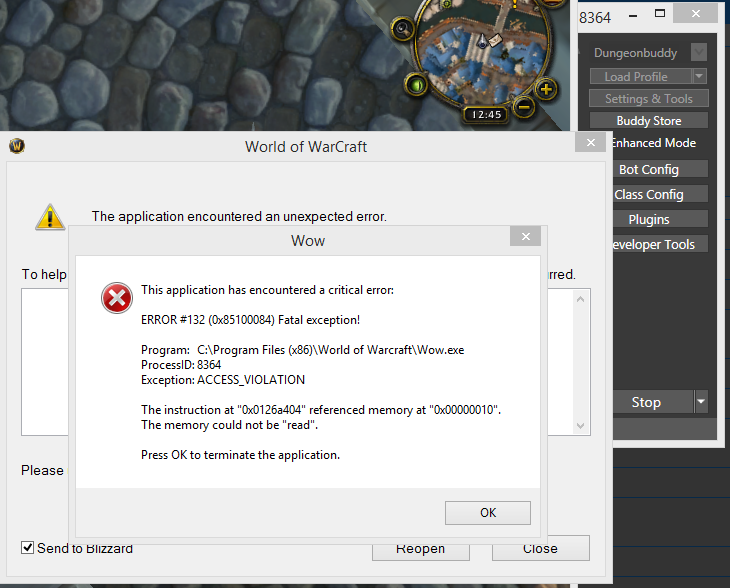Click the ProcessID: 8364 text
The height and width of the screenshot is (588, 730).
(181, 365)
